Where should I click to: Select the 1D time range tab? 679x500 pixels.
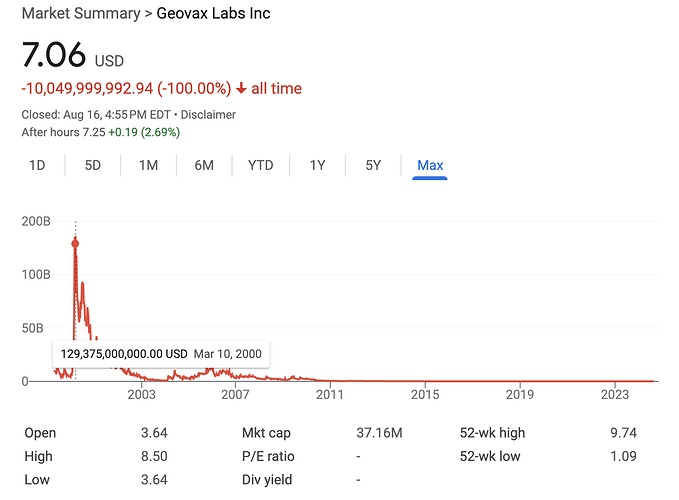point(36,165)
